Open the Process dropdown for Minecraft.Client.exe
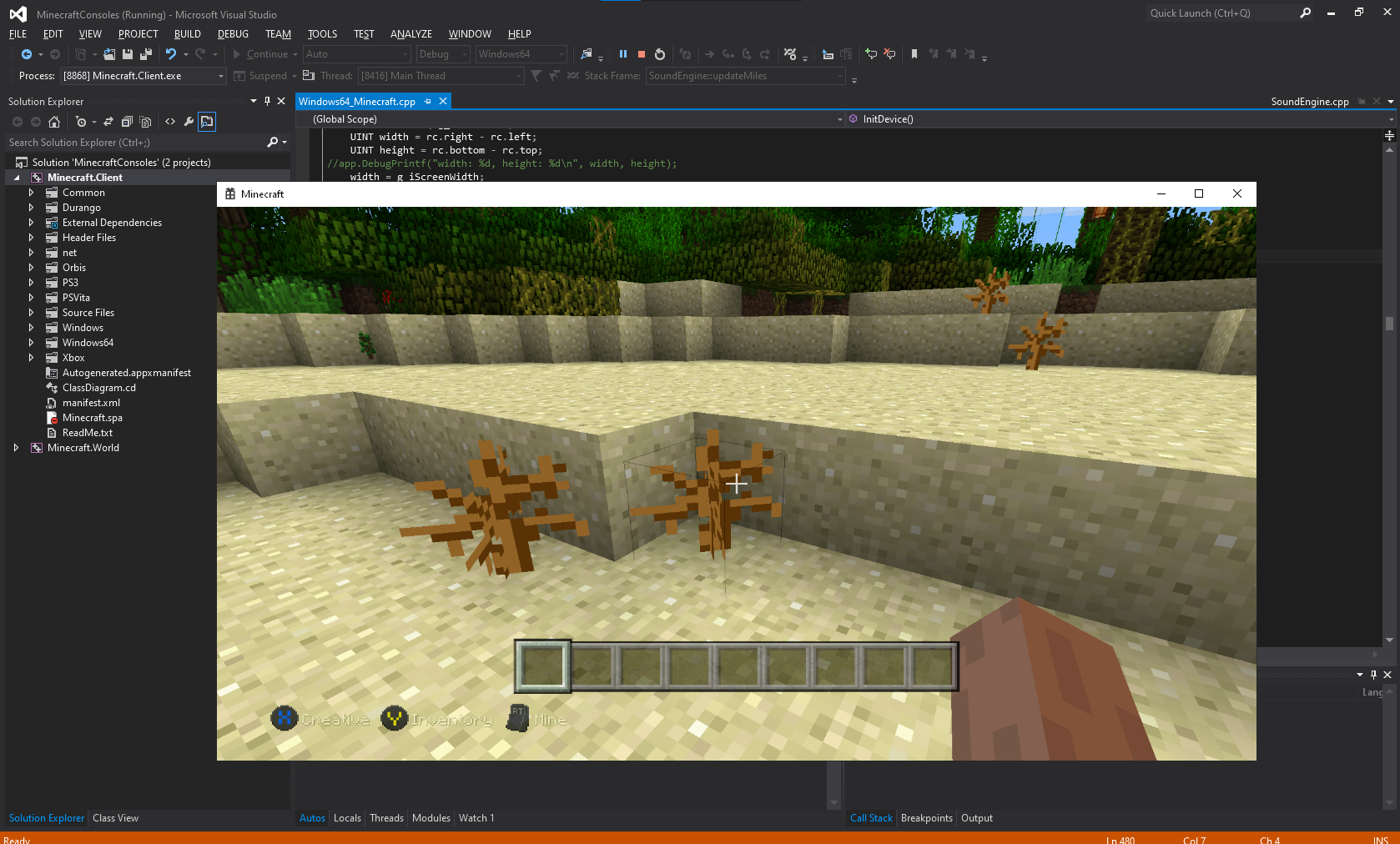 point(221,76)
